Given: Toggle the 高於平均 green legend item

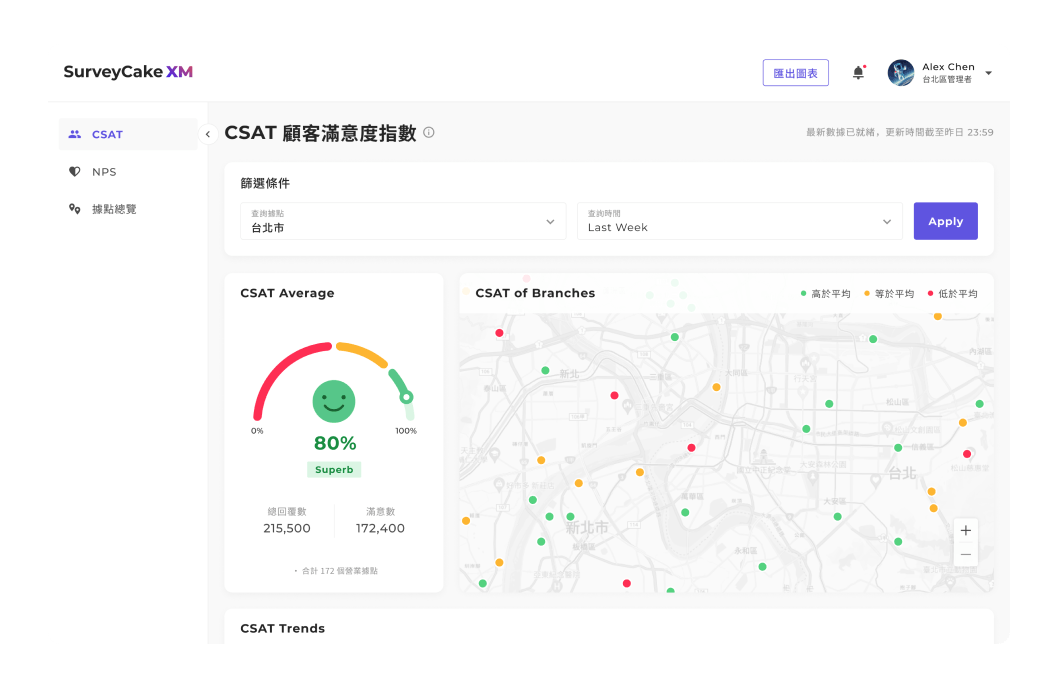Looking at the screenshot, I should click(x=826, y=294).
